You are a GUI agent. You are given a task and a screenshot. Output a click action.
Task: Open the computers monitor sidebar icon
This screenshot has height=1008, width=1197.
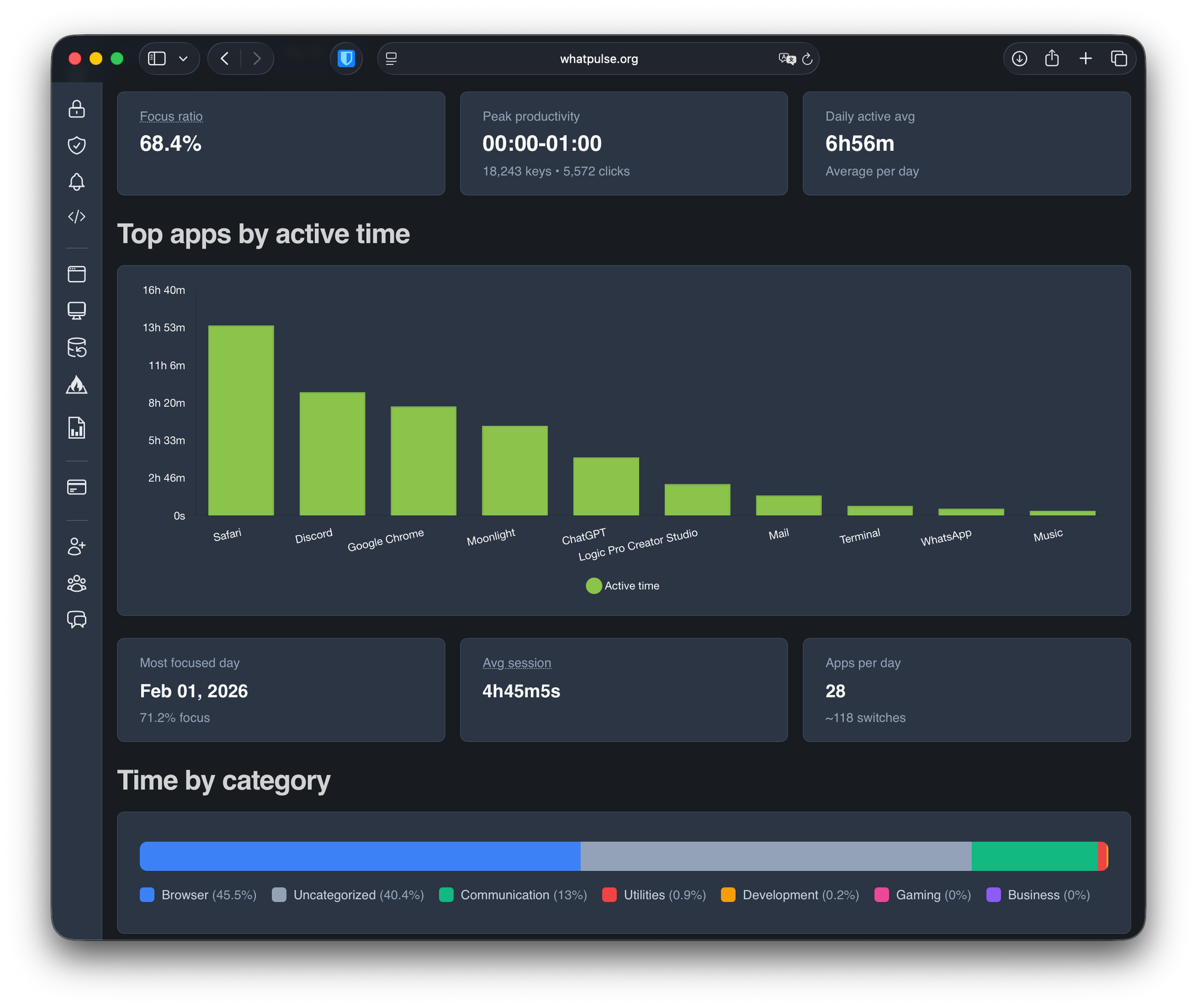coord(77,311)
